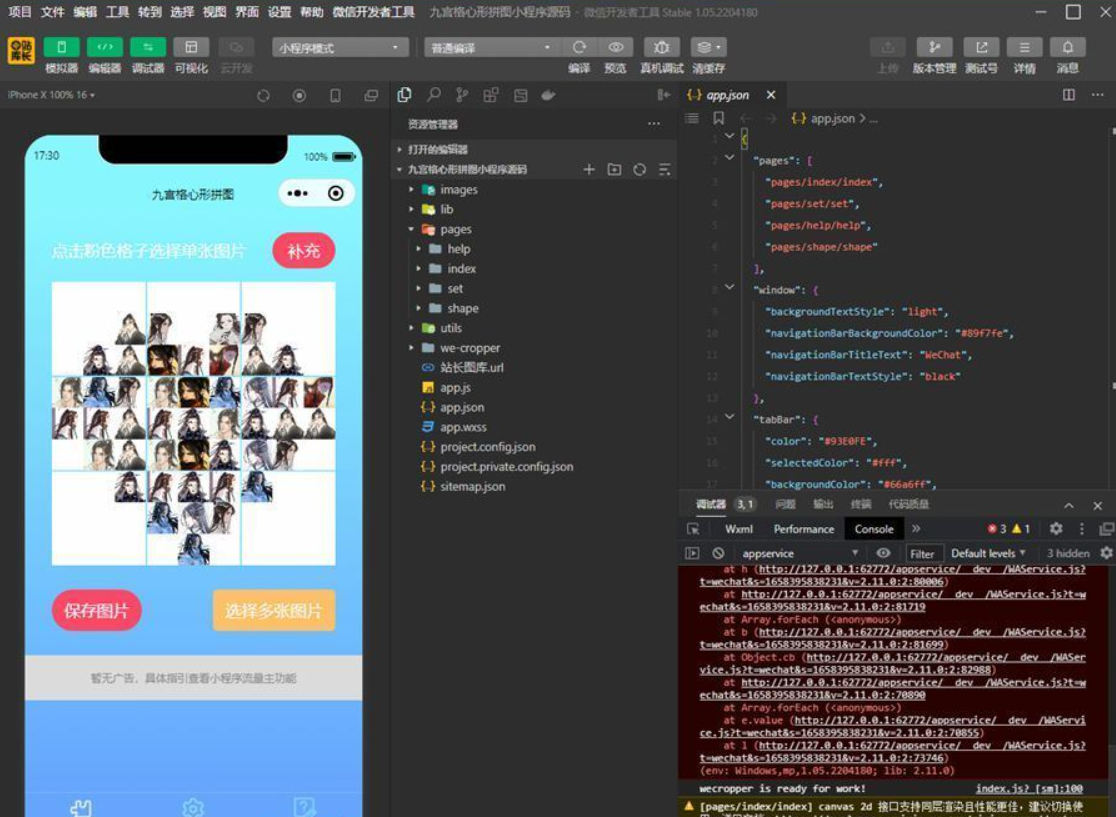The width and height of the screenshot is (1116, 817).
Task: Open the 详情 details panel
Action: click(1024, 47)
